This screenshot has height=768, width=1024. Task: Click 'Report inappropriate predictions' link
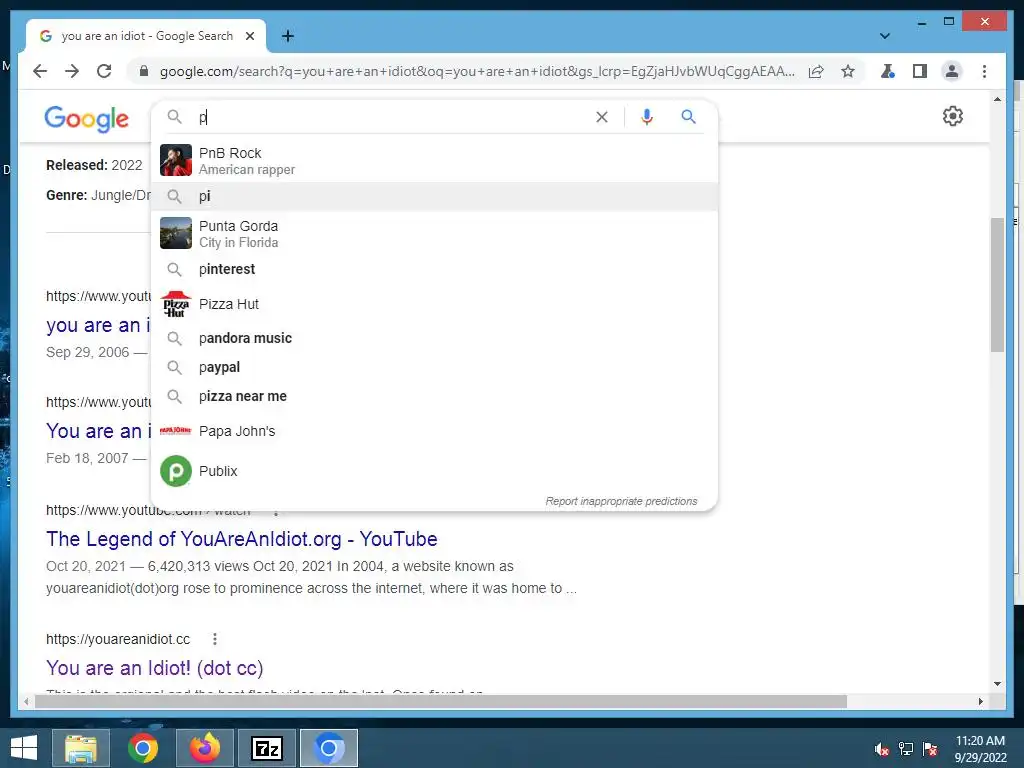pyautogui.click(x=621, y=502)
